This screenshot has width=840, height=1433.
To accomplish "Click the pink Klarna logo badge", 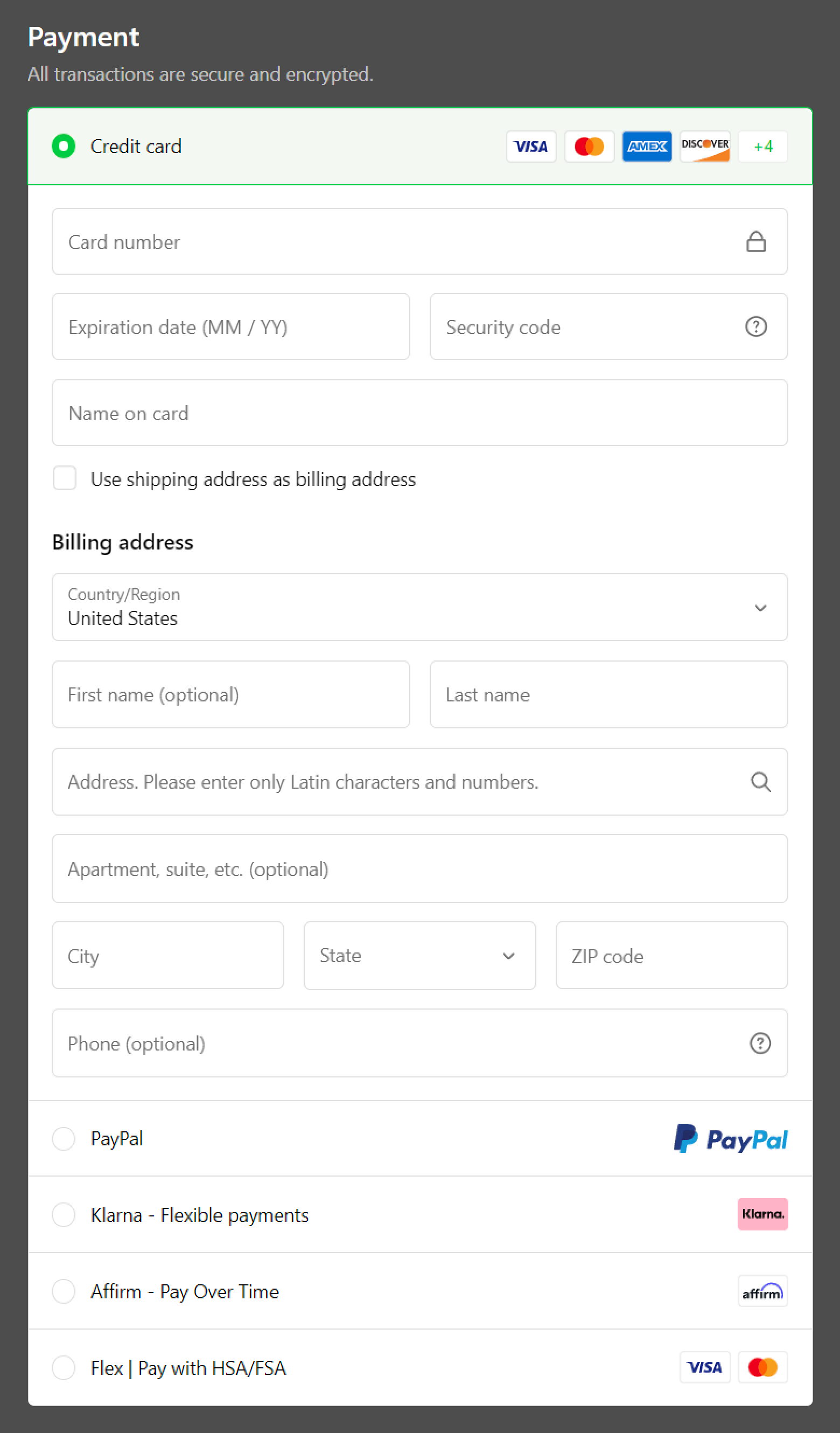I will [762, 1214].
